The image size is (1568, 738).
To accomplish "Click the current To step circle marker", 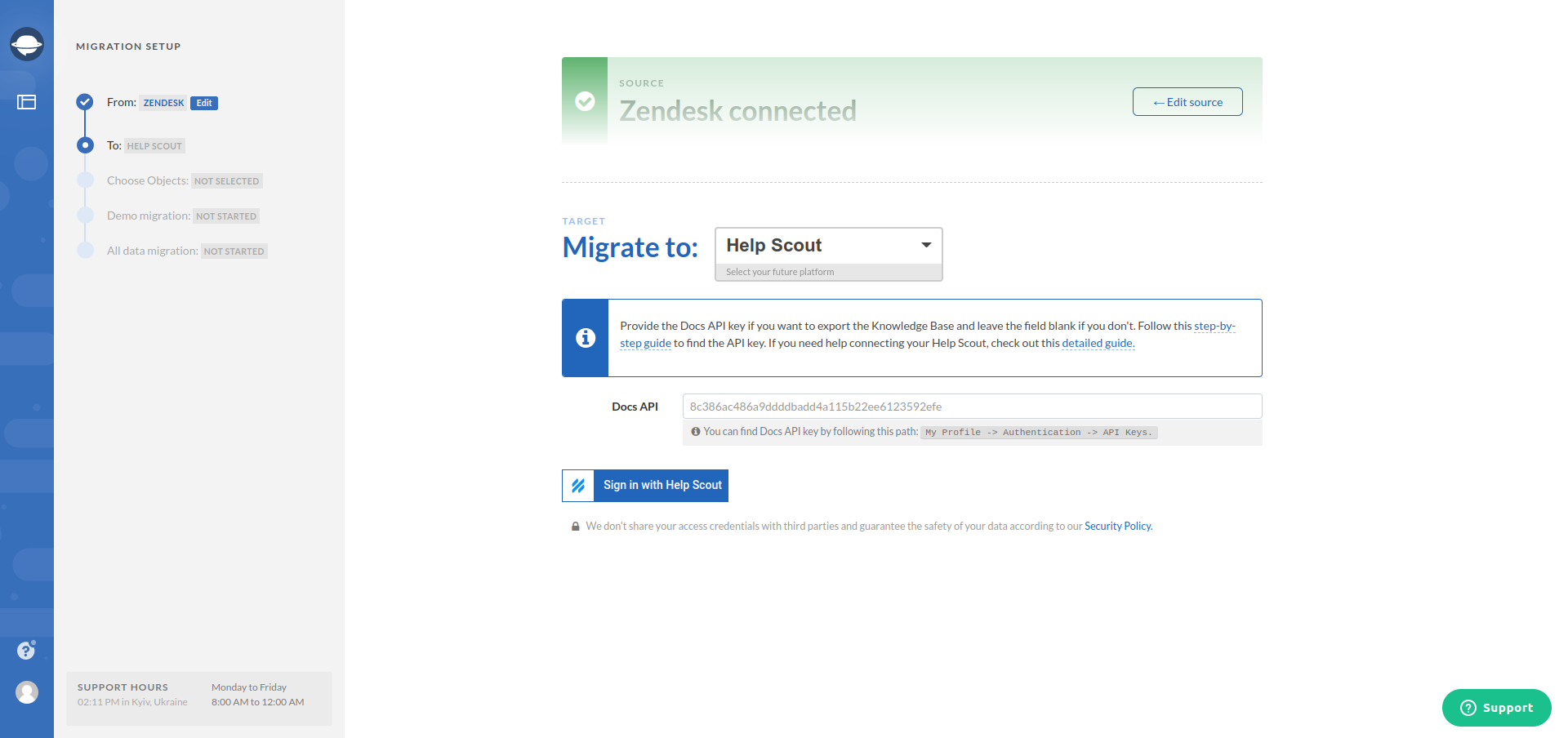I will pyautogui.click(x=85, y=145).
